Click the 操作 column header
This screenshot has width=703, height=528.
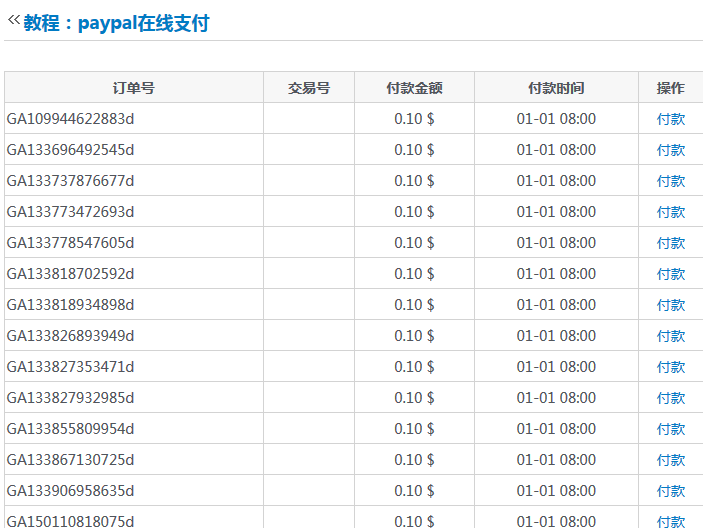click(x=671, y=88)
